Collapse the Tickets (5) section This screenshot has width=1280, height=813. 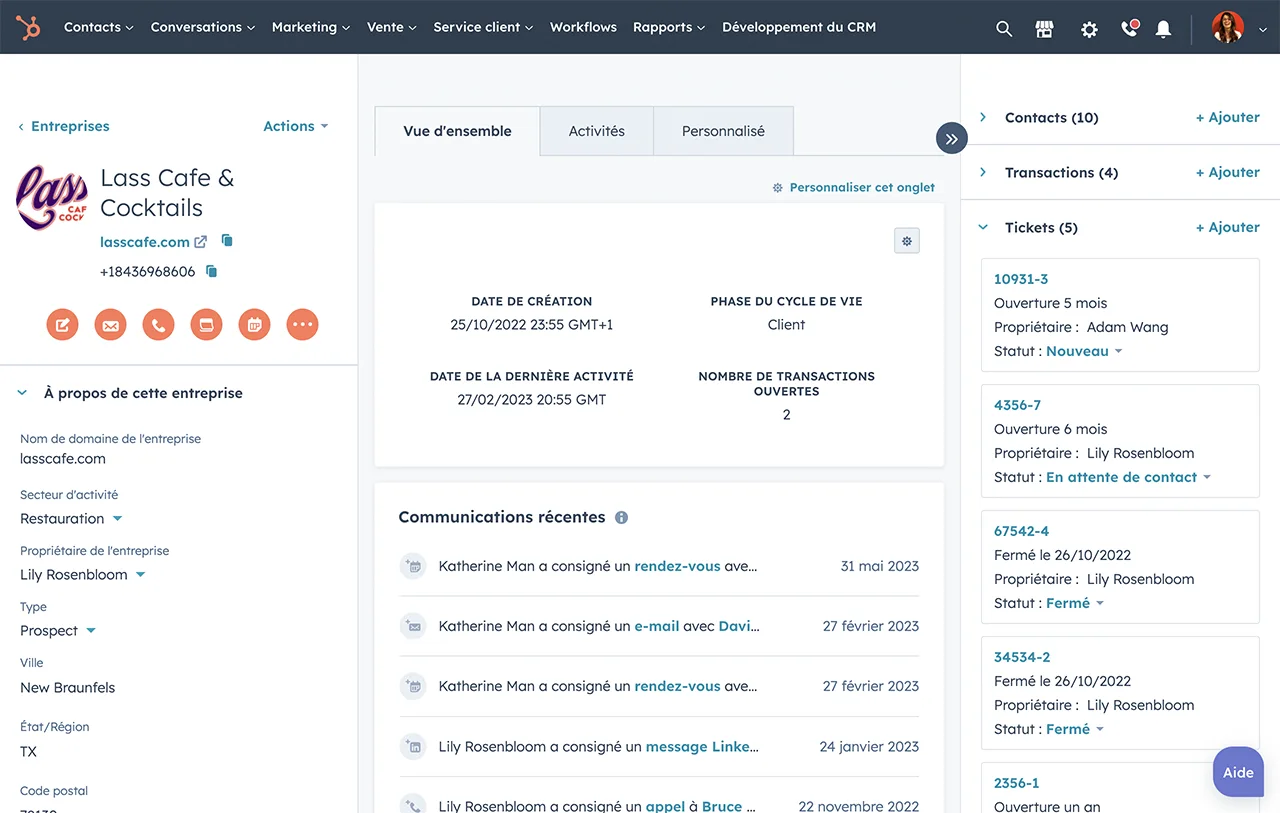pos(983,228)
